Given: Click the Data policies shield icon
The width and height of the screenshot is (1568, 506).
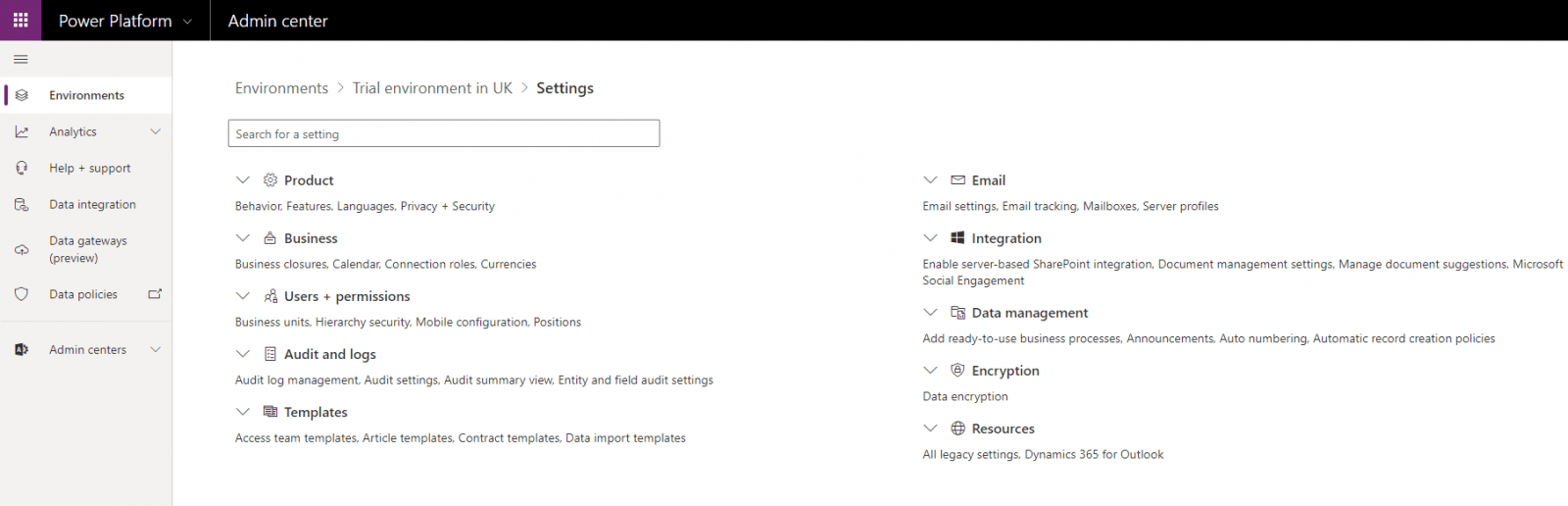Looking at the screenshot, I should tap(22, 294).
